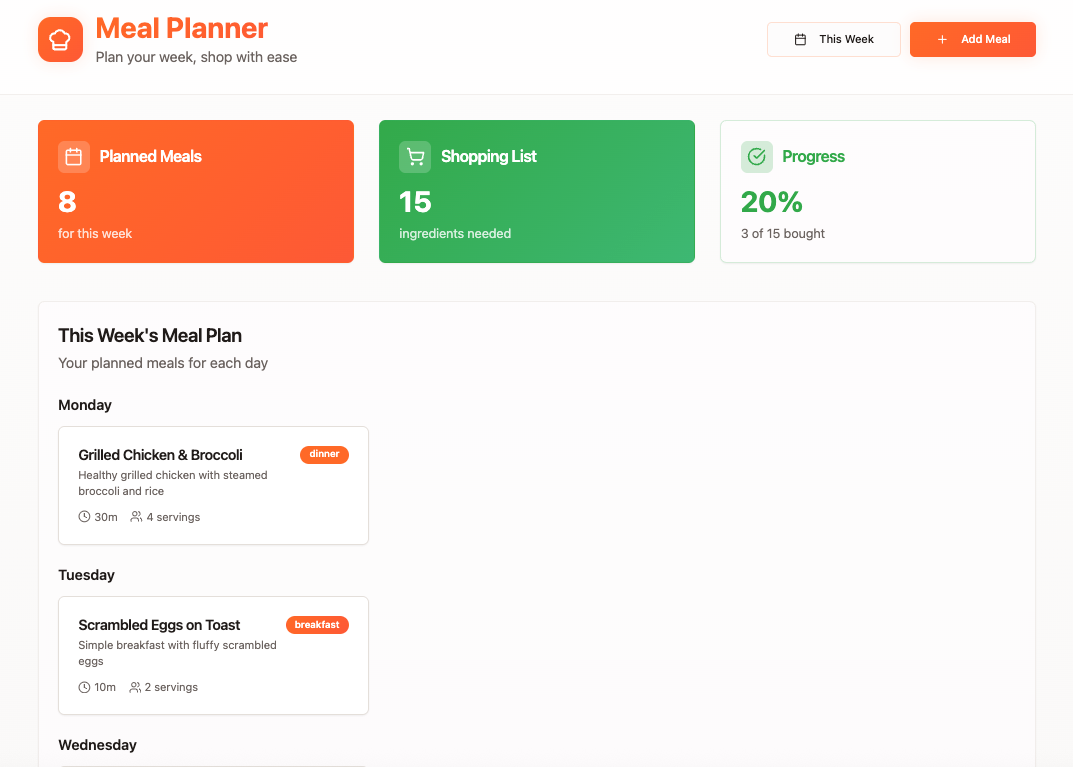Select the Scrambled Eggs on Toast card

[x=213, y=655]
